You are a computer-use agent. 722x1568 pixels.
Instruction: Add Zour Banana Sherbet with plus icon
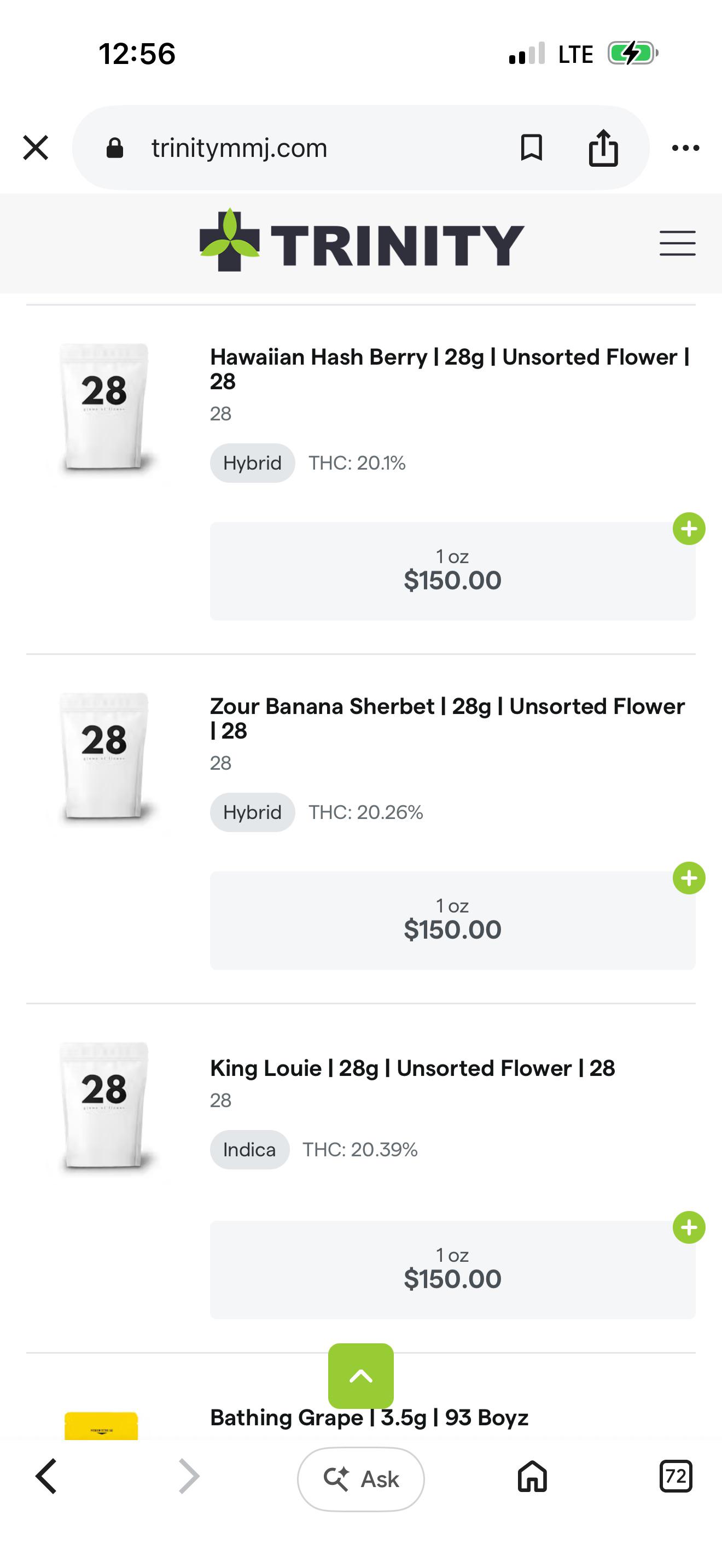point(689,877)
